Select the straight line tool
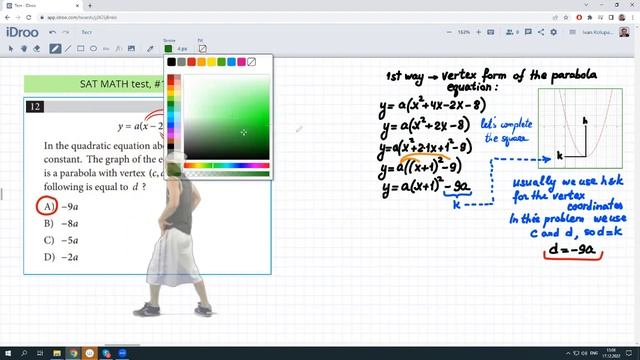Viewport: 640px width, 360px height. coord(68,49)
